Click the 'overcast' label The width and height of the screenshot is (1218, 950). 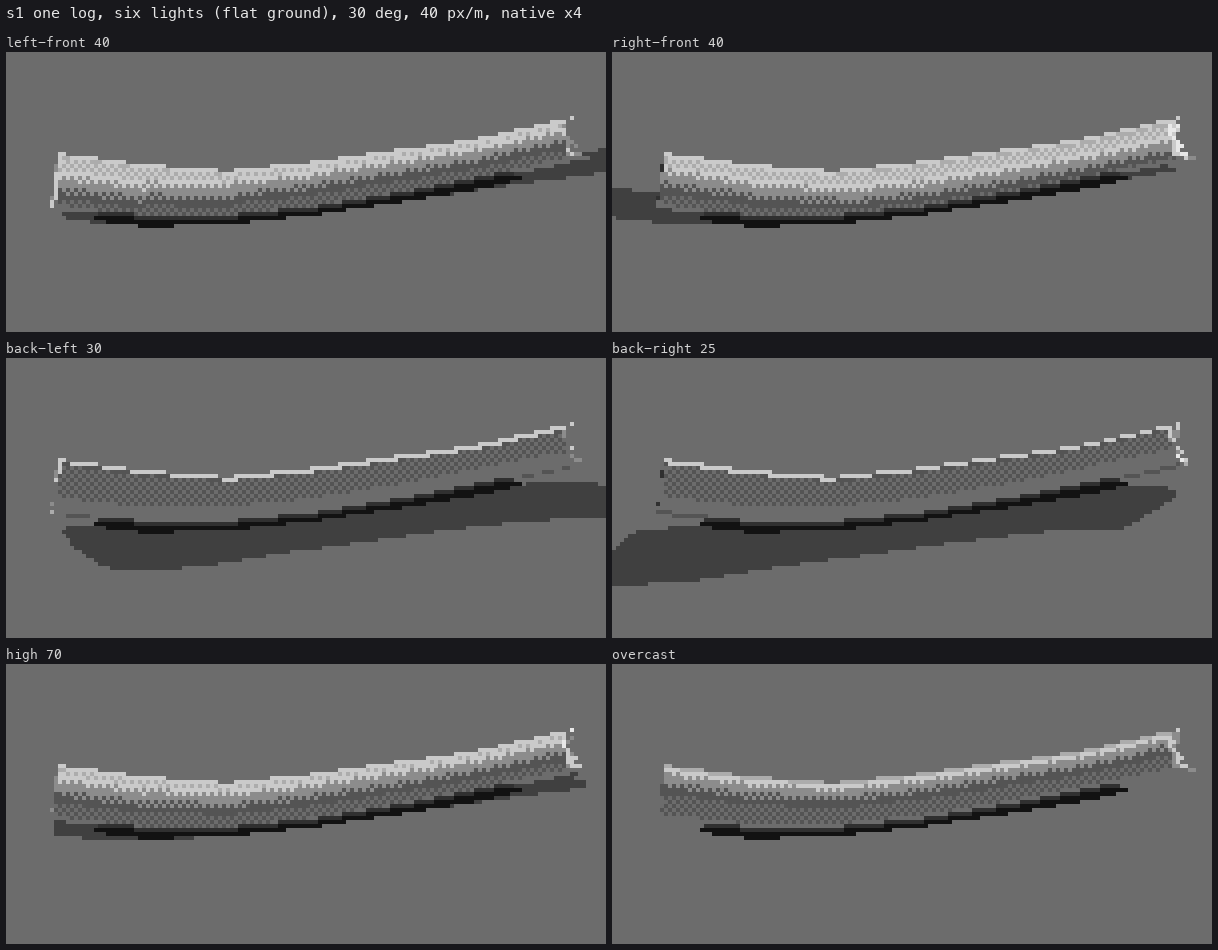pyautogui.click(x=644, y=654)
